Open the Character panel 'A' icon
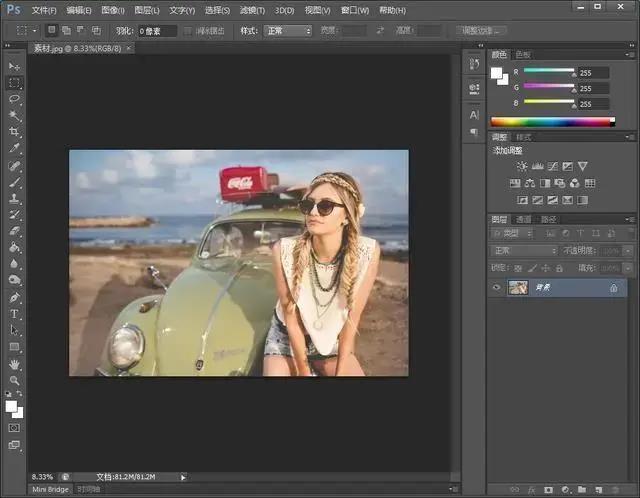 (x=474, y=114)
